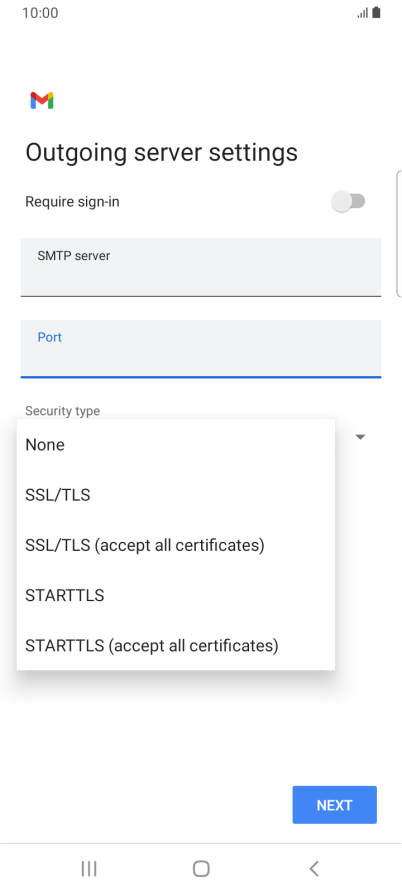The height and width of the screenshot is (893, 402).
Task: Toggle the Require sign-in switch
Action: [x=348, y=202]
